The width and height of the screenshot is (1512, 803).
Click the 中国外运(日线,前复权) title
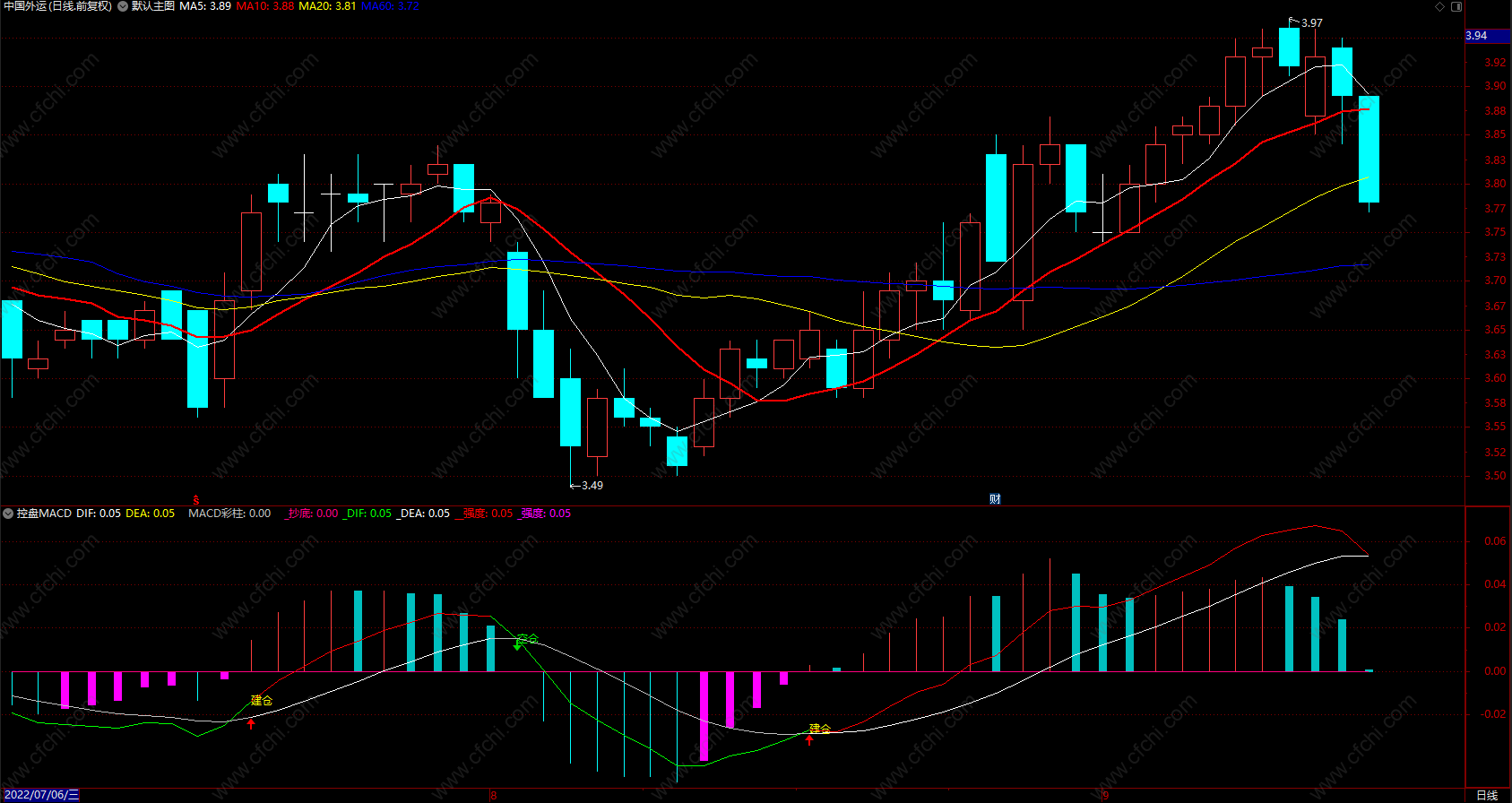pyautogui.click(x=58, y=6)
